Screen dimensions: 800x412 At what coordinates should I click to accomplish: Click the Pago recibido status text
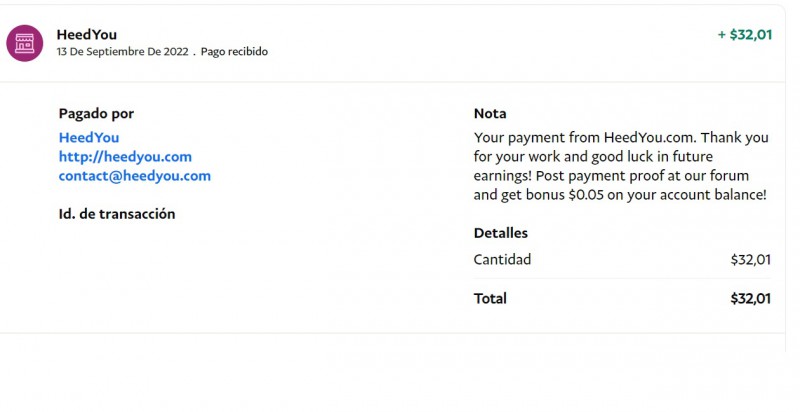click(234, 51)
